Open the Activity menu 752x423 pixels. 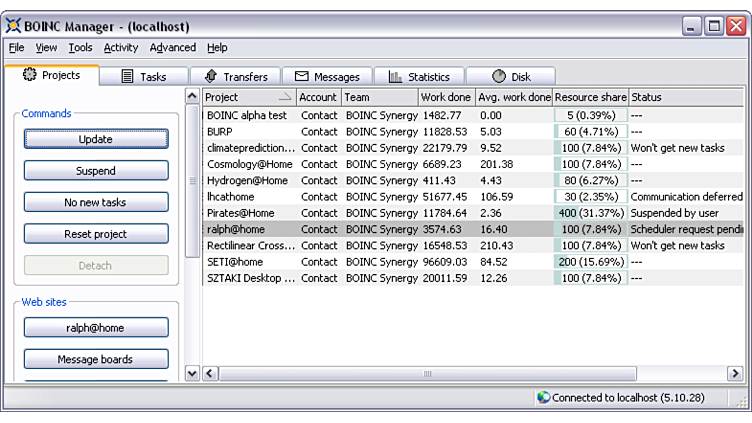click(x=121, y=48)
